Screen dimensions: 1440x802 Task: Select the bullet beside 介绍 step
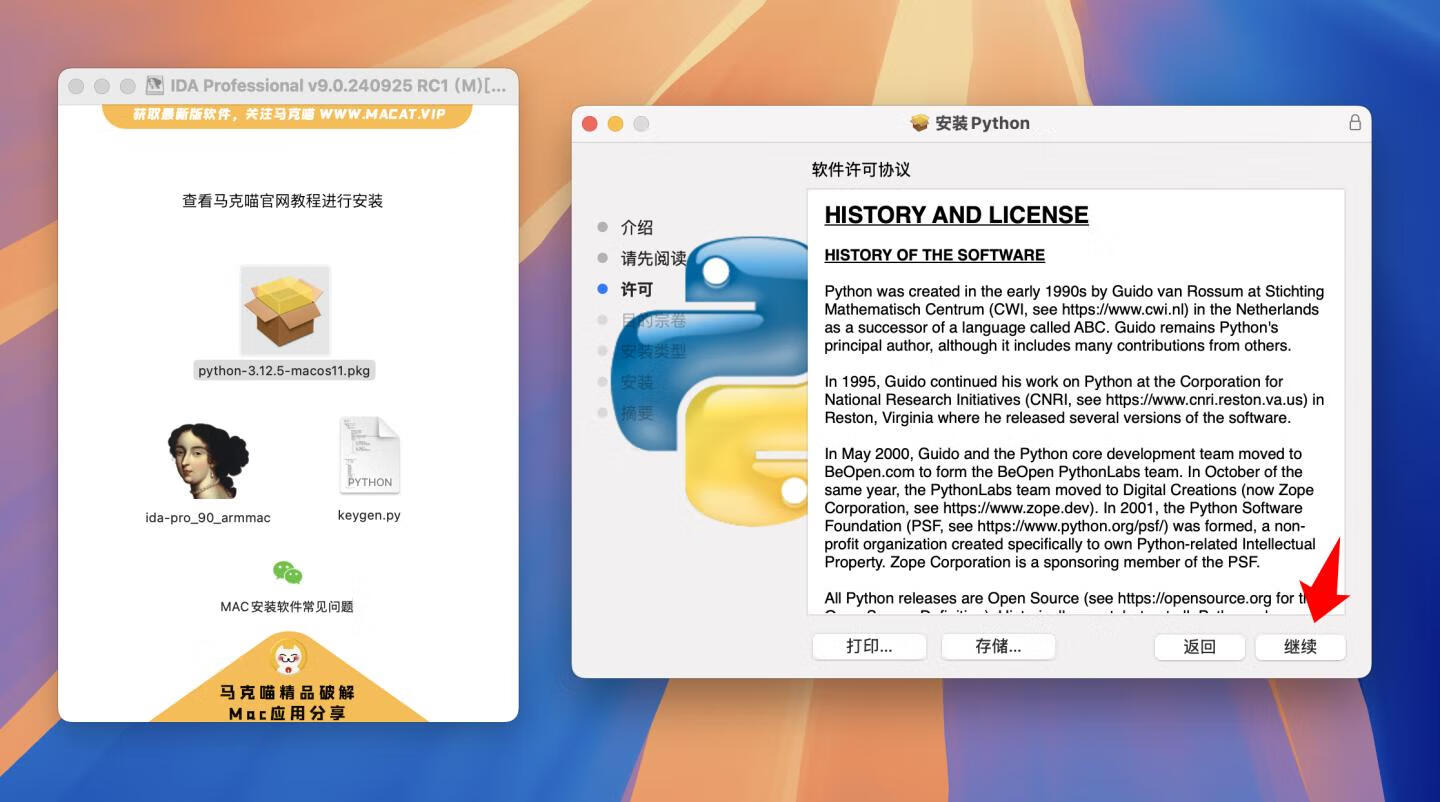tap(603, 227)
